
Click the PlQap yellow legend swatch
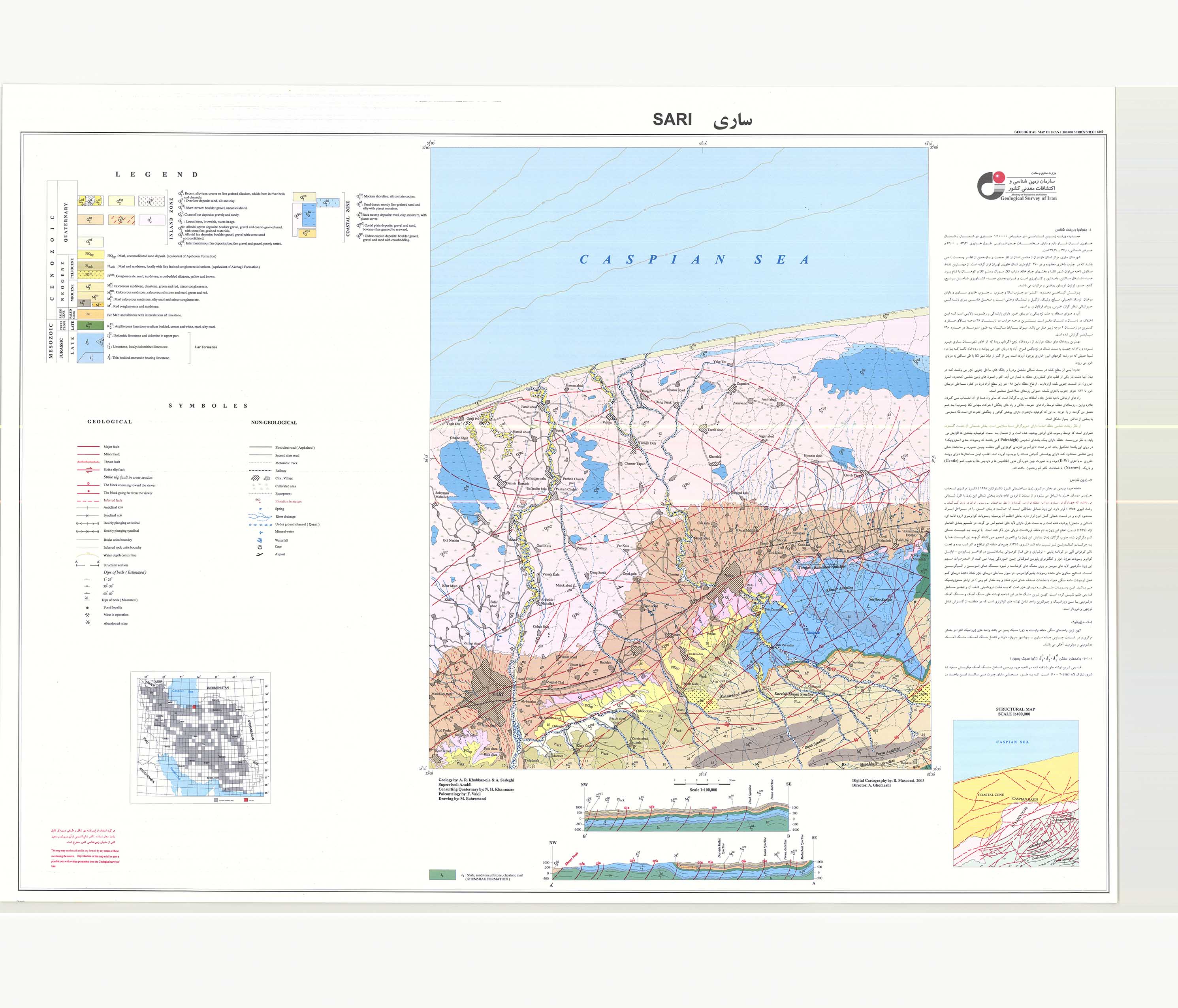[x=90, y=255]
